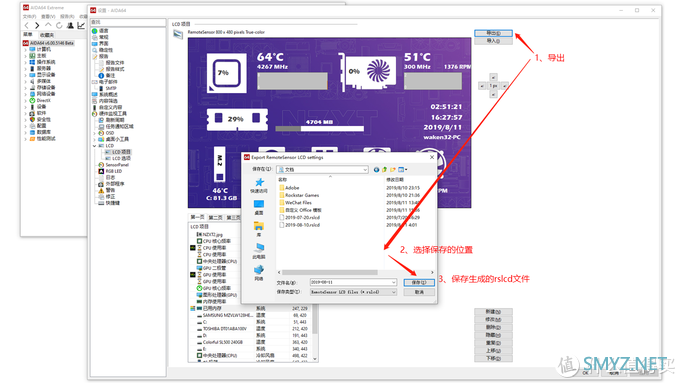Image resolution: width=680 pixels, height=383 pixels.
Task: Open 查看(V) menu in AIDA64 Extreme window
Action: [48, 16]
